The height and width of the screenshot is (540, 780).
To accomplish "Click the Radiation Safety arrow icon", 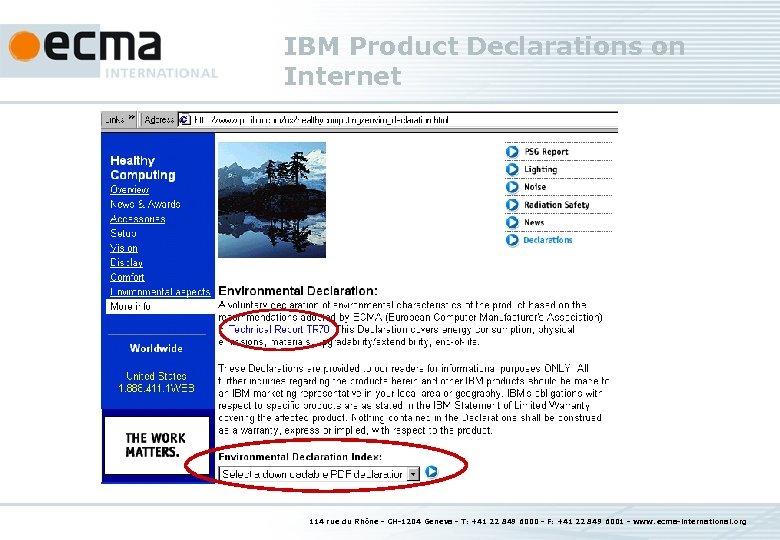I will 512,205.
